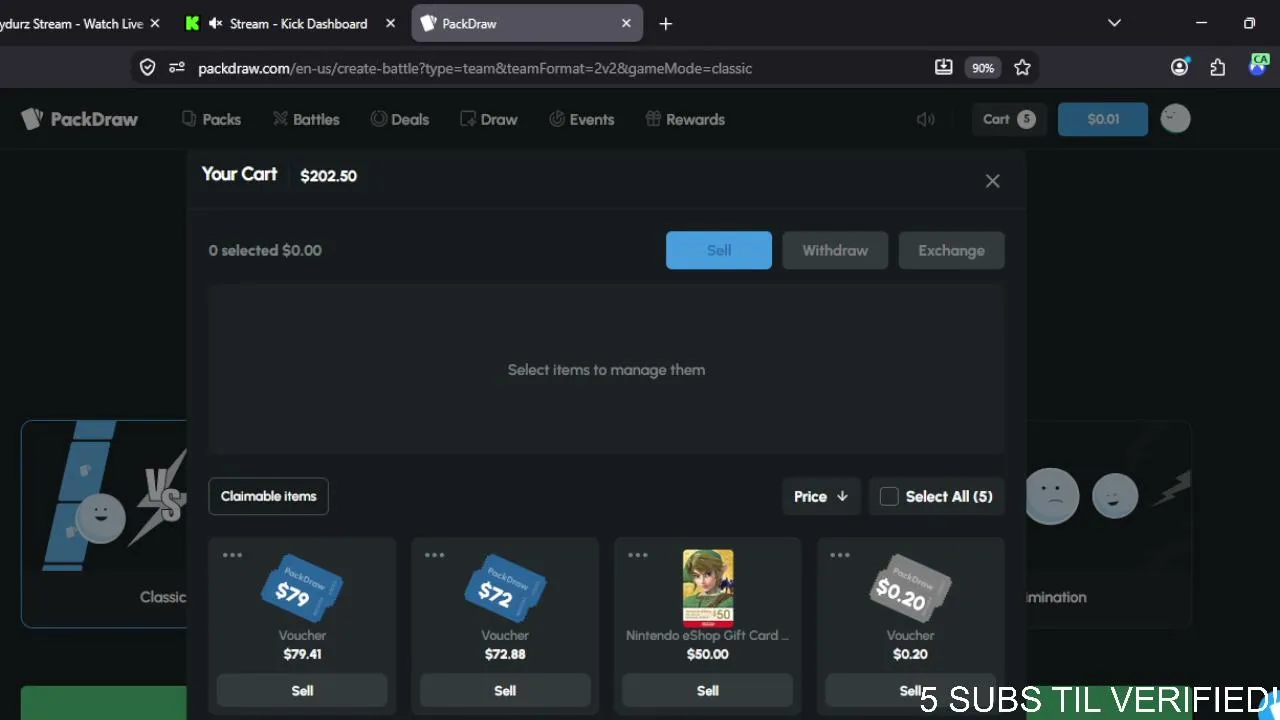Open the Price sort dropdown

point(821,496)
